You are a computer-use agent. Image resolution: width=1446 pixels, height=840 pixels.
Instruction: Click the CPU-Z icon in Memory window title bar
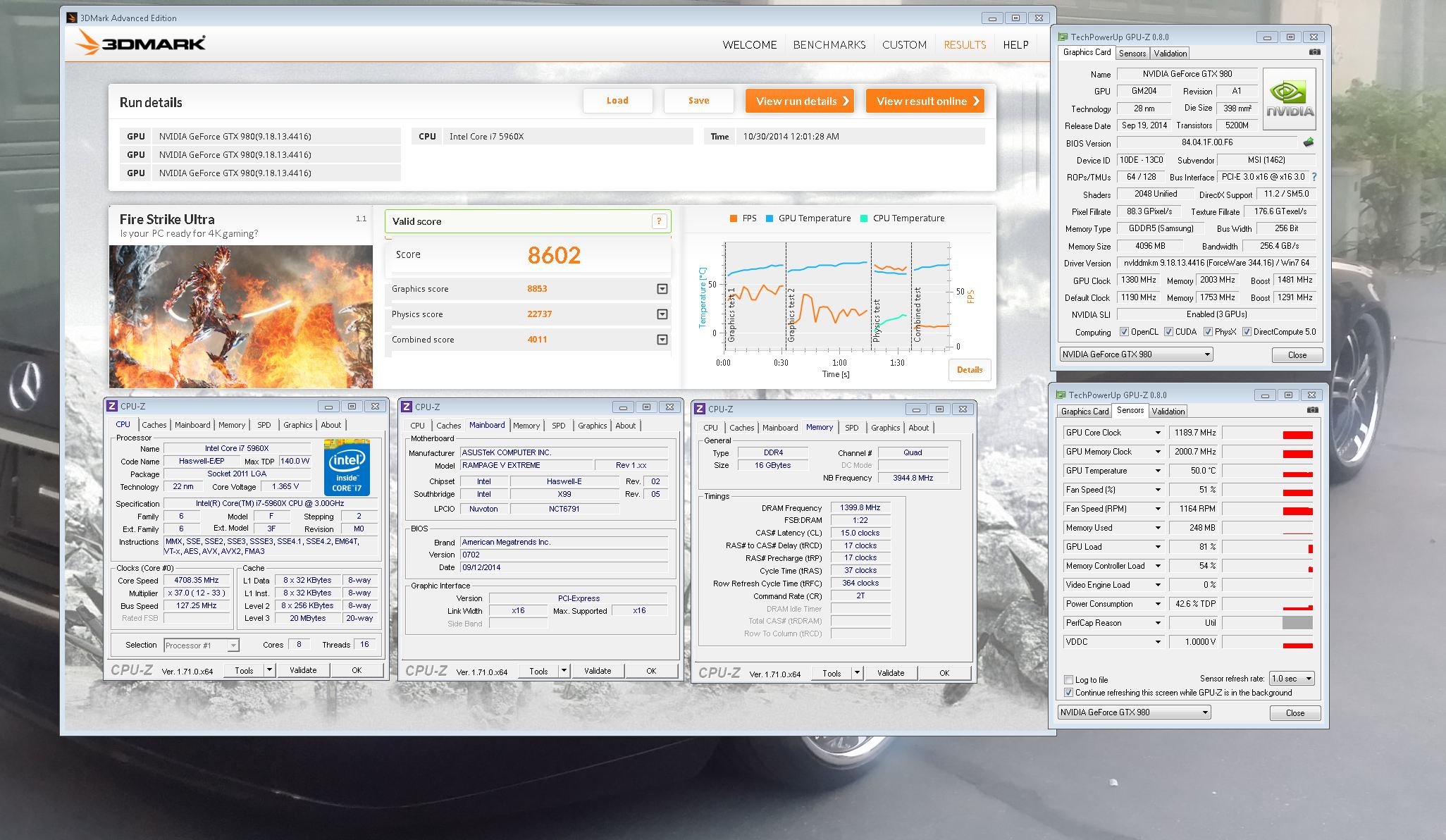pyautogui.click(x=700, y=409)
